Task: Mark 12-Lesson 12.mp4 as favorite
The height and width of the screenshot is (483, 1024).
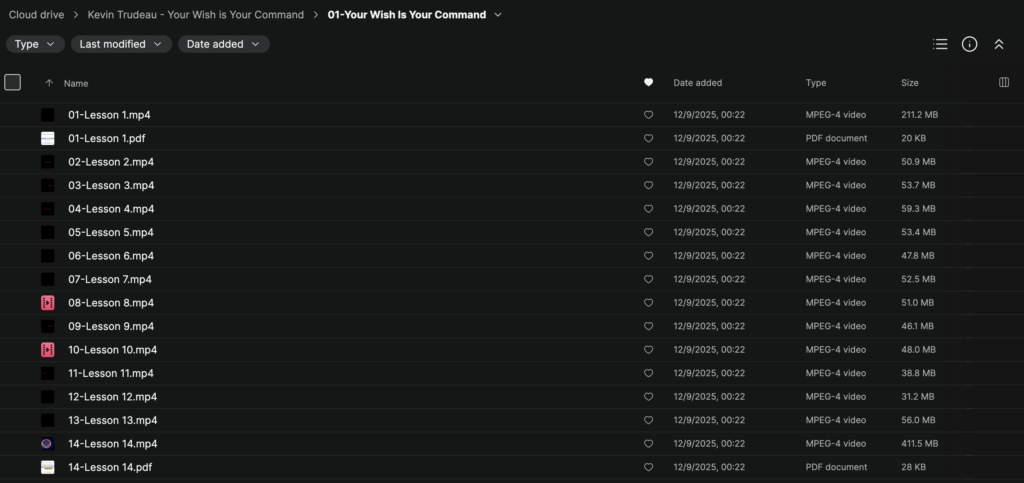Action: tap(648, 397)
